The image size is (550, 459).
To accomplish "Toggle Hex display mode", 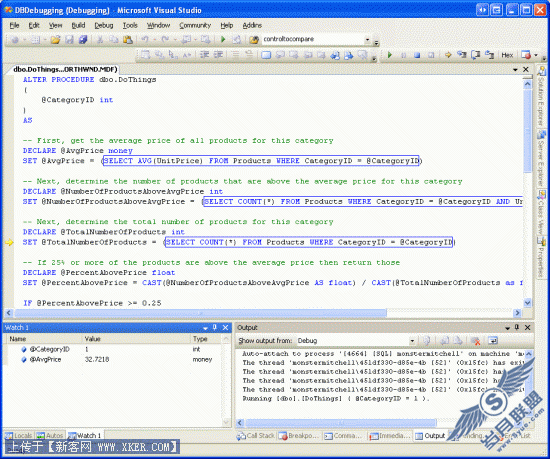I will tap(507, 55).
